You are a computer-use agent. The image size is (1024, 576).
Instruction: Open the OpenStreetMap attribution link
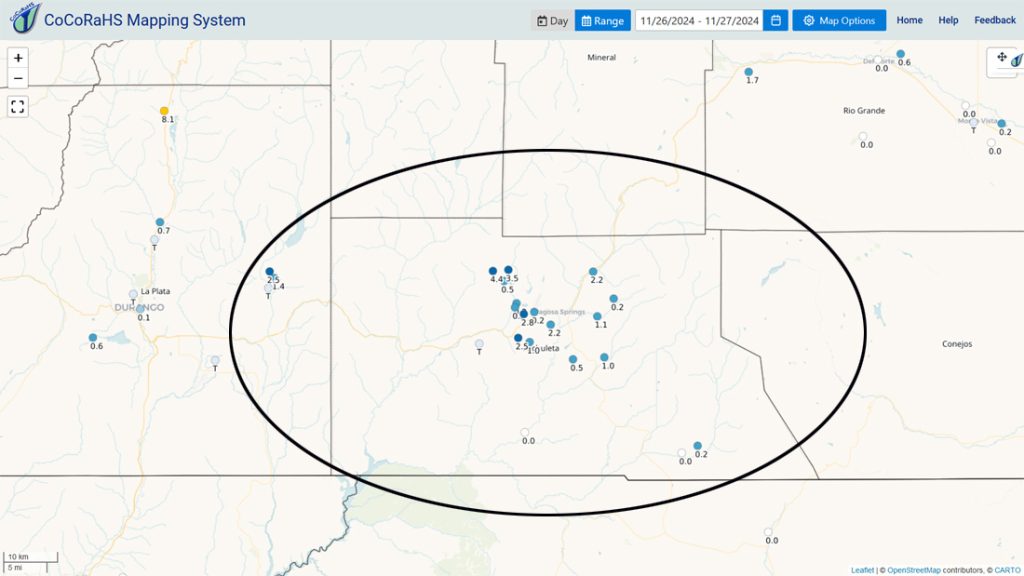pyautogui.click(x=914, y=570)
